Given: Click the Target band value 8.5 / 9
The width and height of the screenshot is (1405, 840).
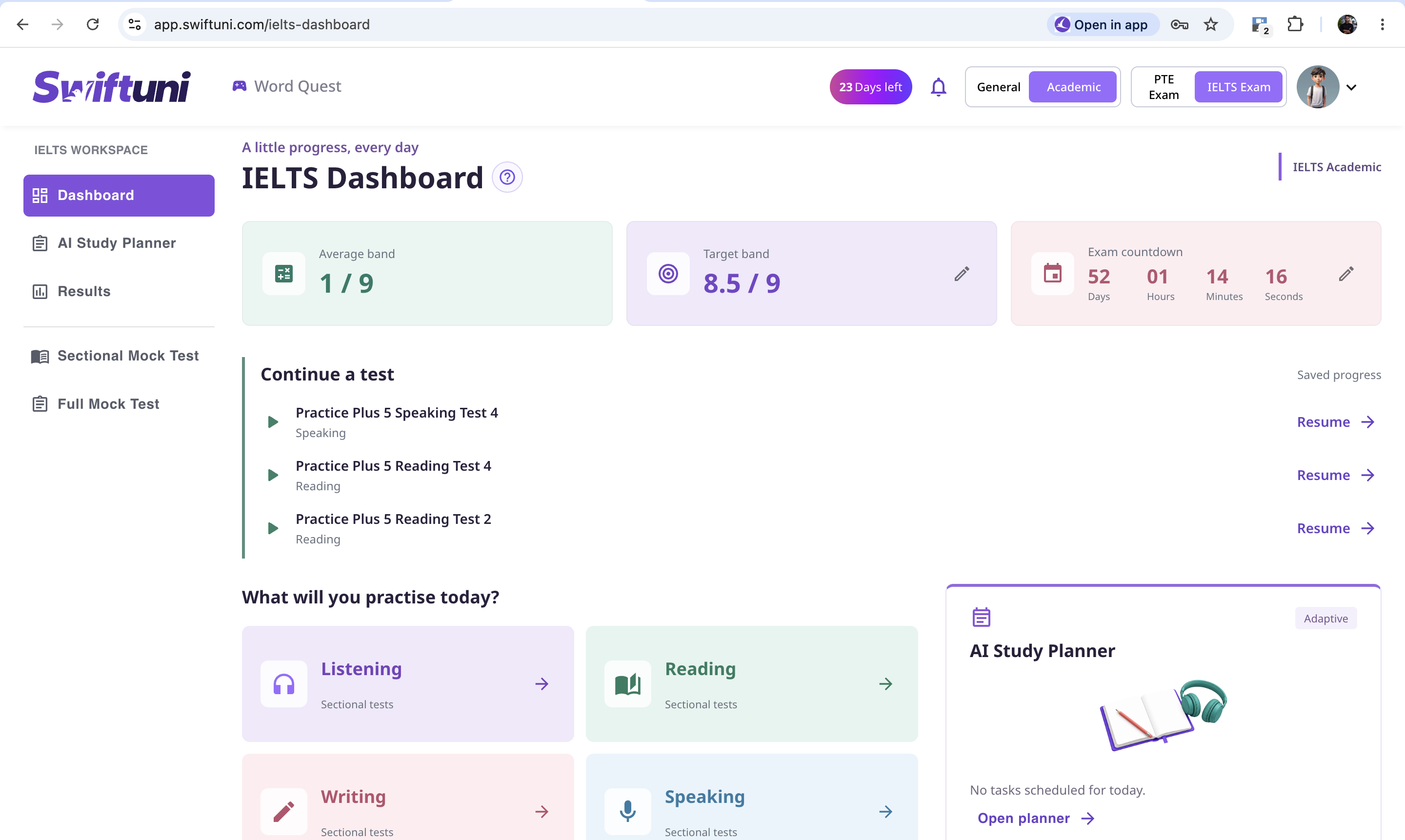Looking at the screenshot, I should pos(742,283).
